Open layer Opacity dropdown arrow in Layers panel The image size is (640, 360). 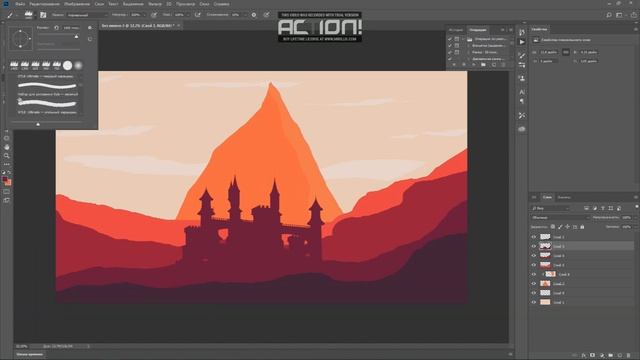pos(635,218)
